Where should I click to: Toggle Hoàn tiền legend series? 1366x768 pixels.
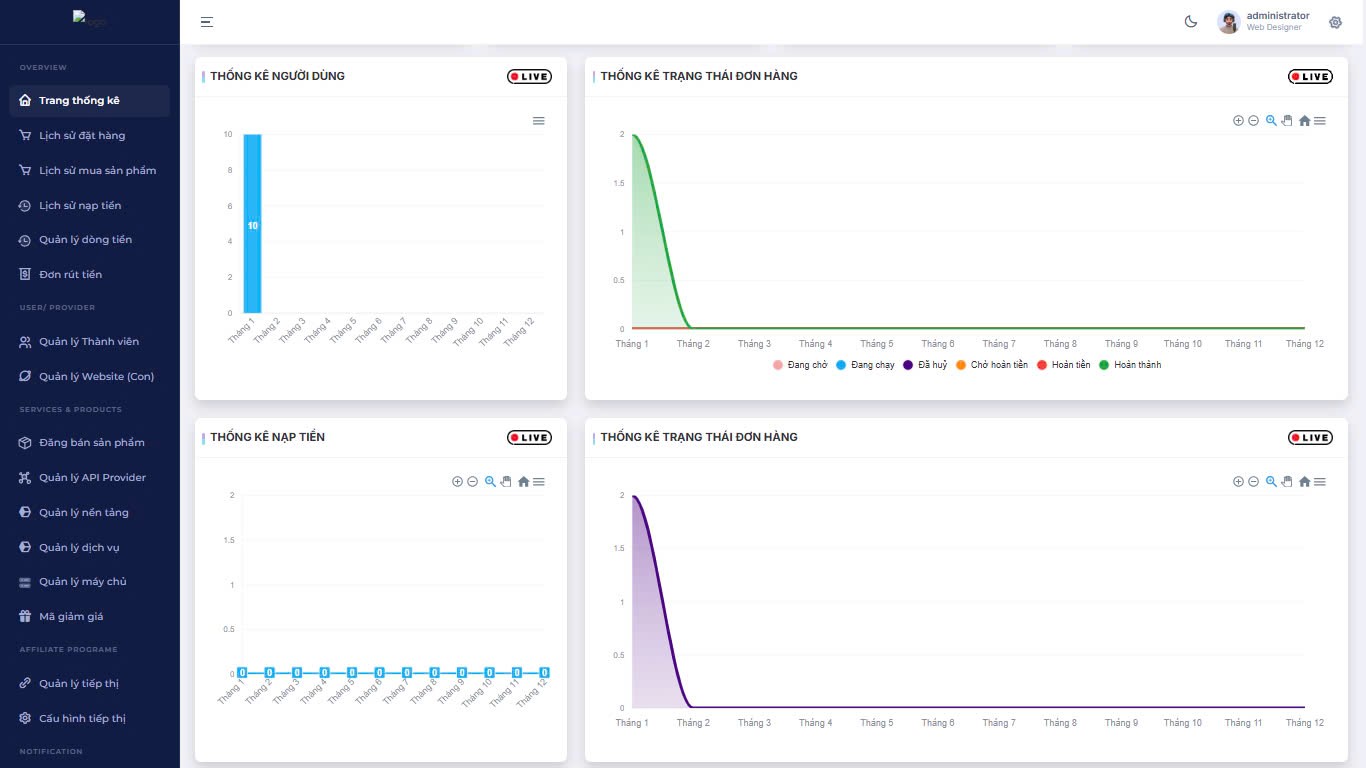click(1063, 365)
